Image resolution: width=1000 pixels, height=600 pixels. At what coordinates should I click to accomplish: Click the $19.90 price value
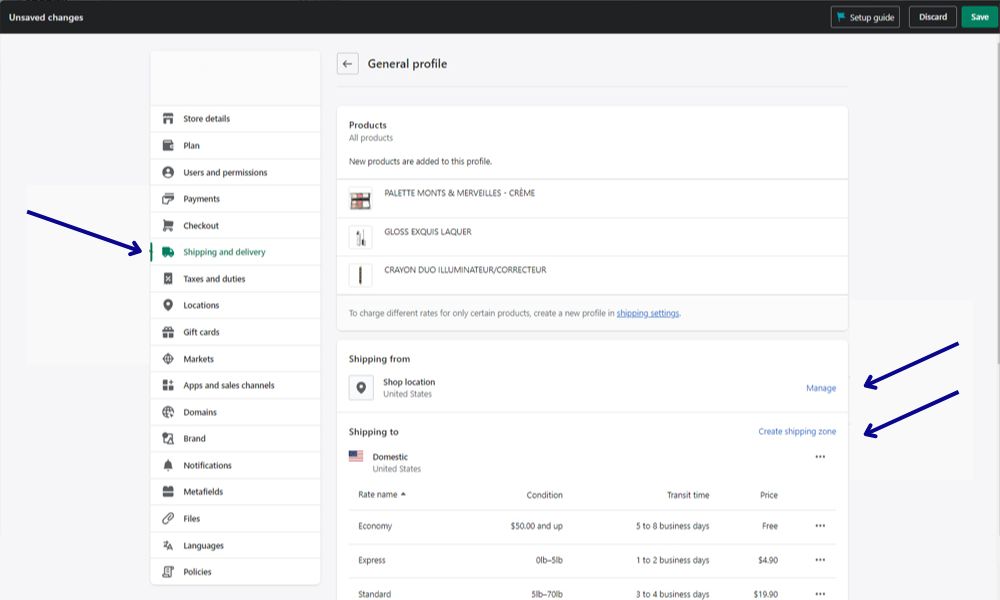point(765,594)
